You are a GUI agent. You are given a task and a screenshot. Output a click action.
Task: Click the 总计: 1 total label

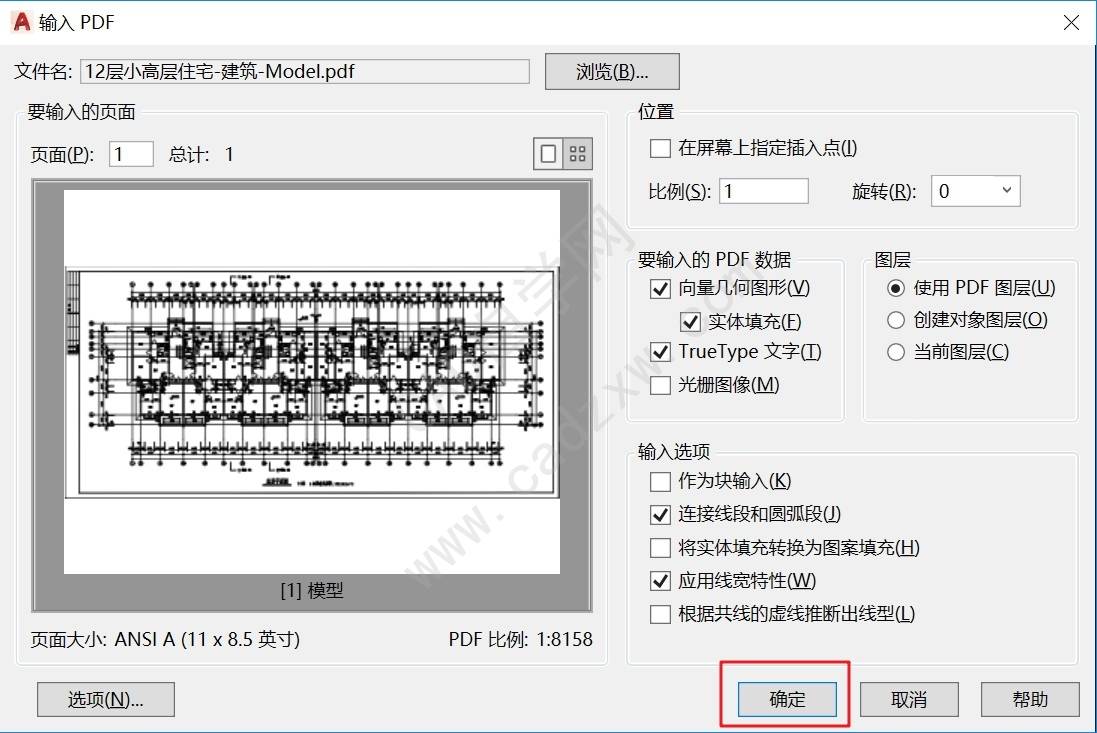coord(201,155)
